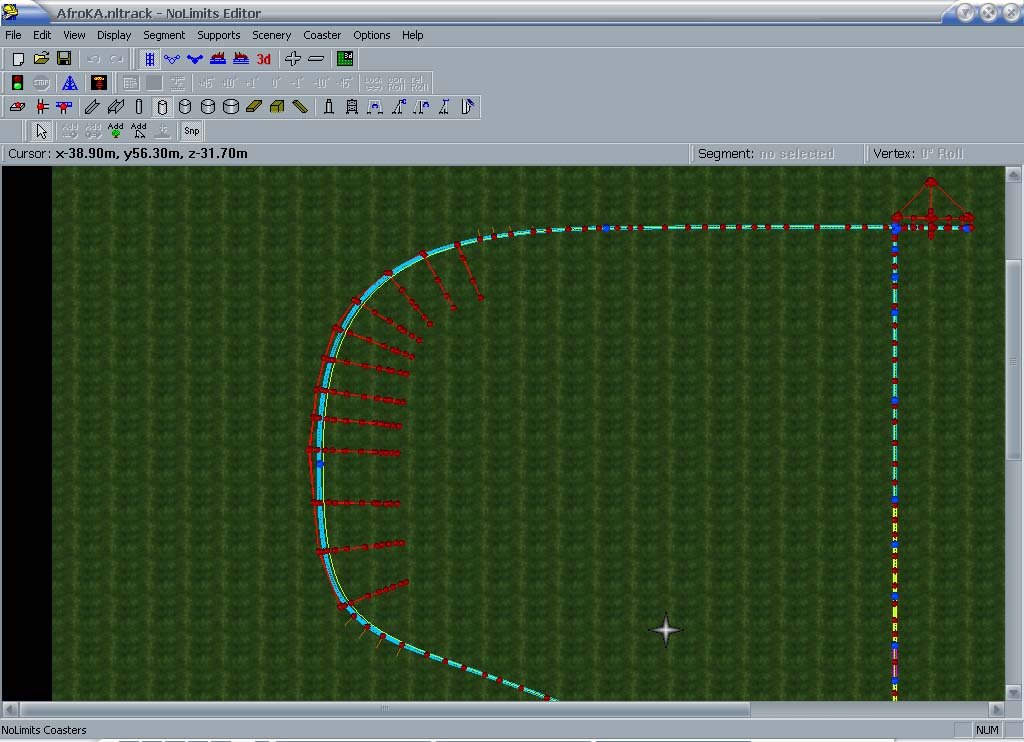Add the last prefab support icon
The height and width of the screenshot is (742, 1024).
[468, 106]
